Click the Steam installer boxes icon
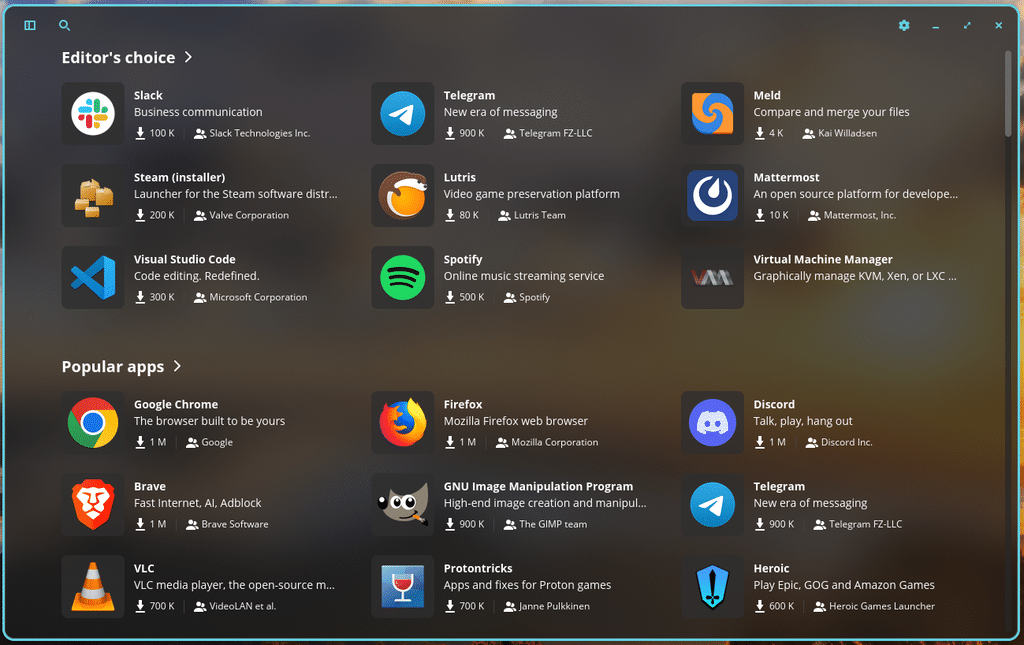This screenshot has width=1024, height=645. [93, 196]
